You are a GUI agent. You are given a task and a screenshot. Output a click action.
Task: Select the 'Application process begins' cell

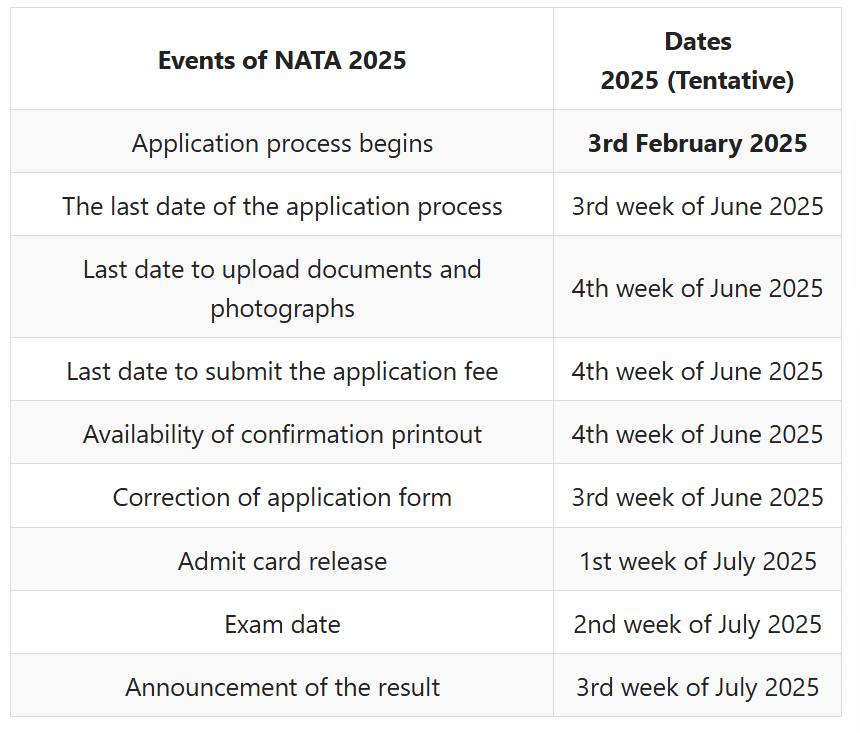(x=282, y=143)
